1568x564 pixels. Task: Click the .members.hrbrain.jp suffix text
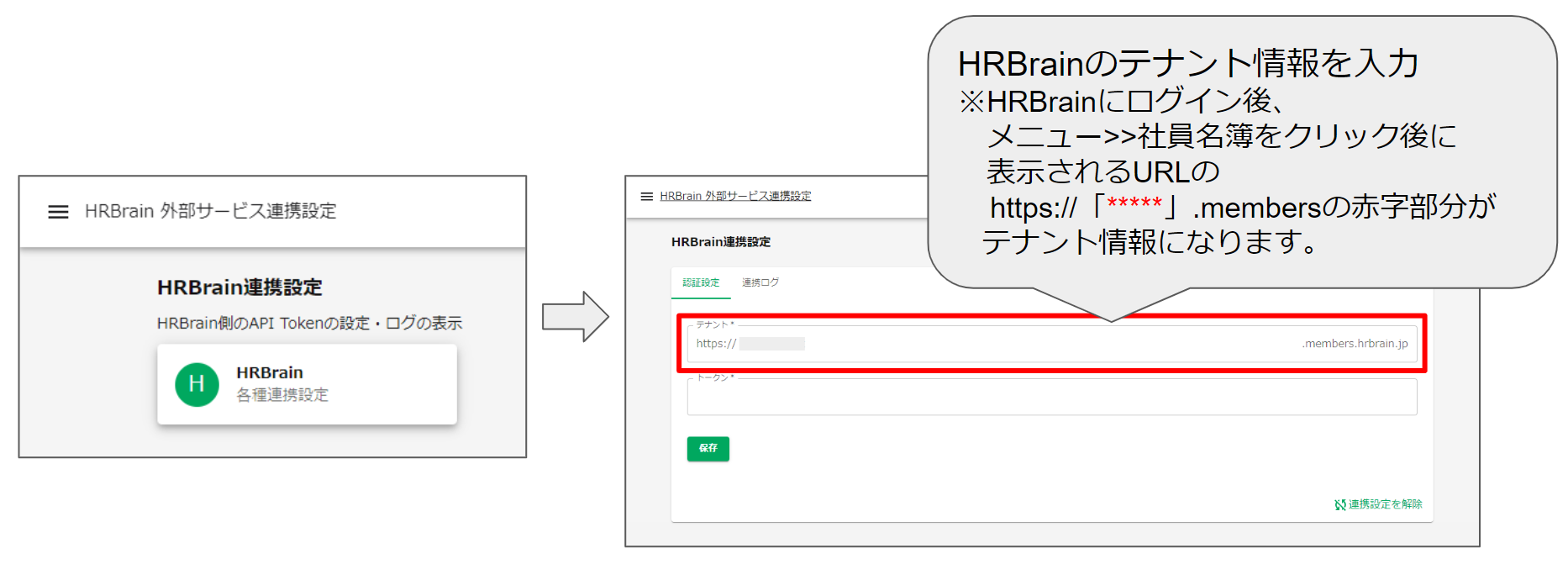coord(1355,344)
